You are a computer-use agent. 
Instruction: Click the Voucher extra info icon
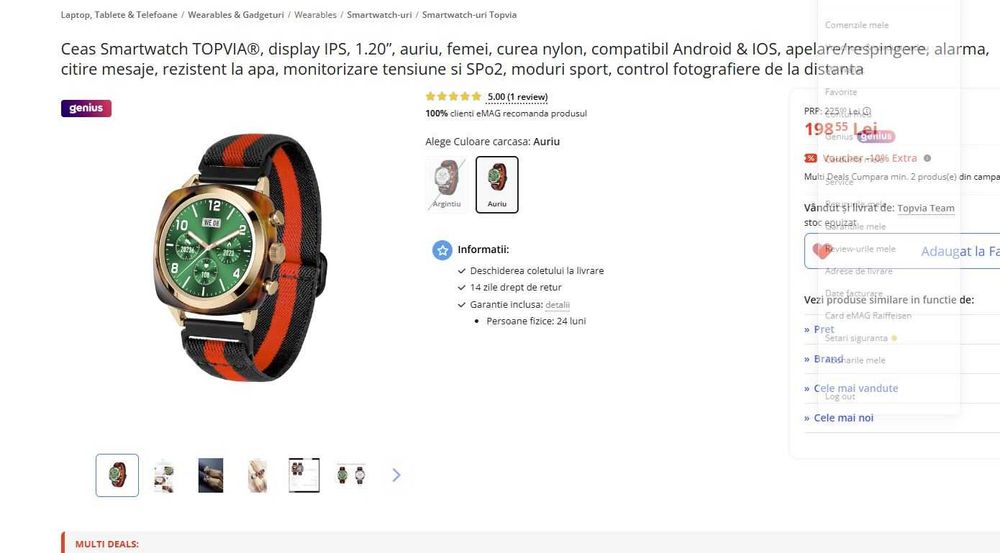[x=927, y=158]
